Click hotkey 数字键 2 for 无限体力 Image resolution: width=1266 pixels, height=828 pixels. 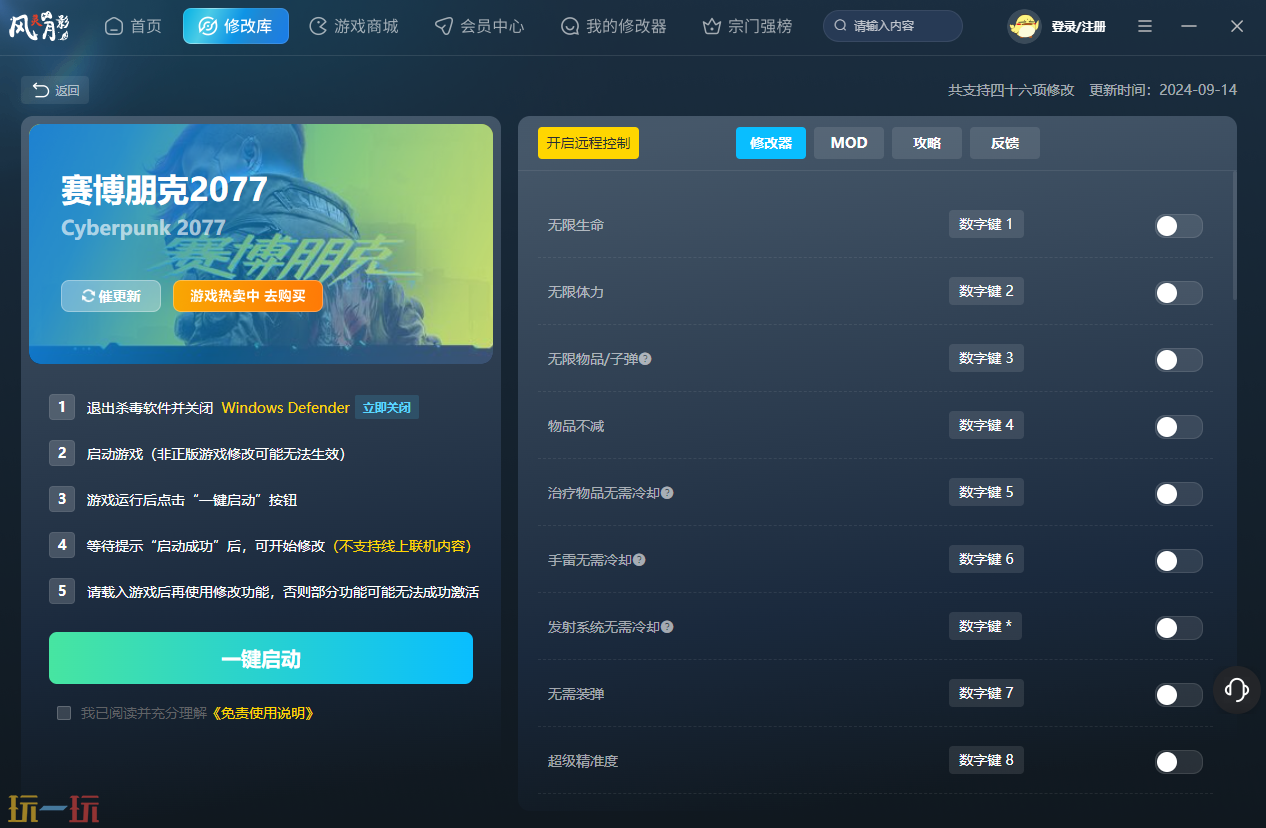pyautogui.click(x=986, y=291)
